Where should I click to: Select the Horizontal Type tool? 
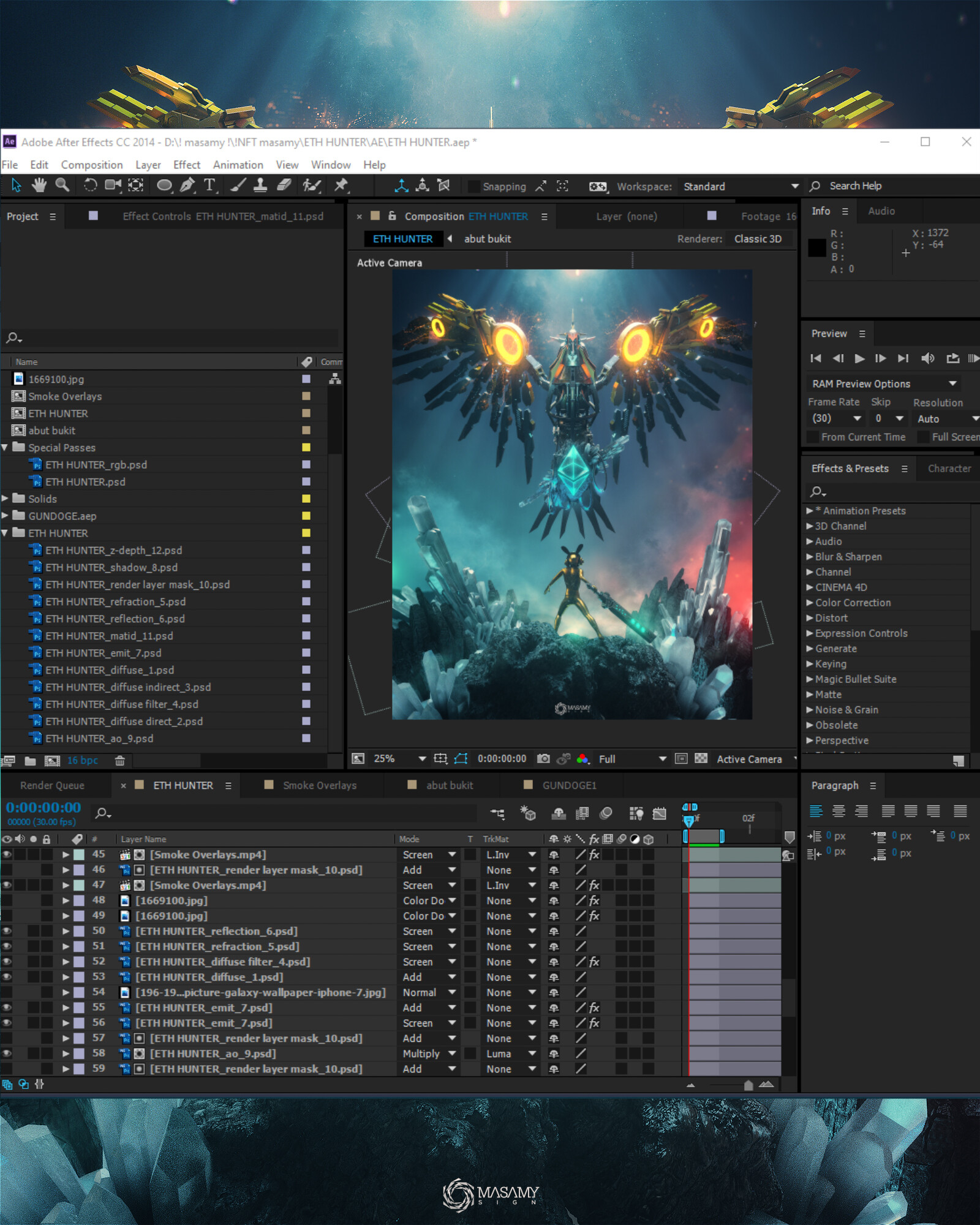[209, 186]
